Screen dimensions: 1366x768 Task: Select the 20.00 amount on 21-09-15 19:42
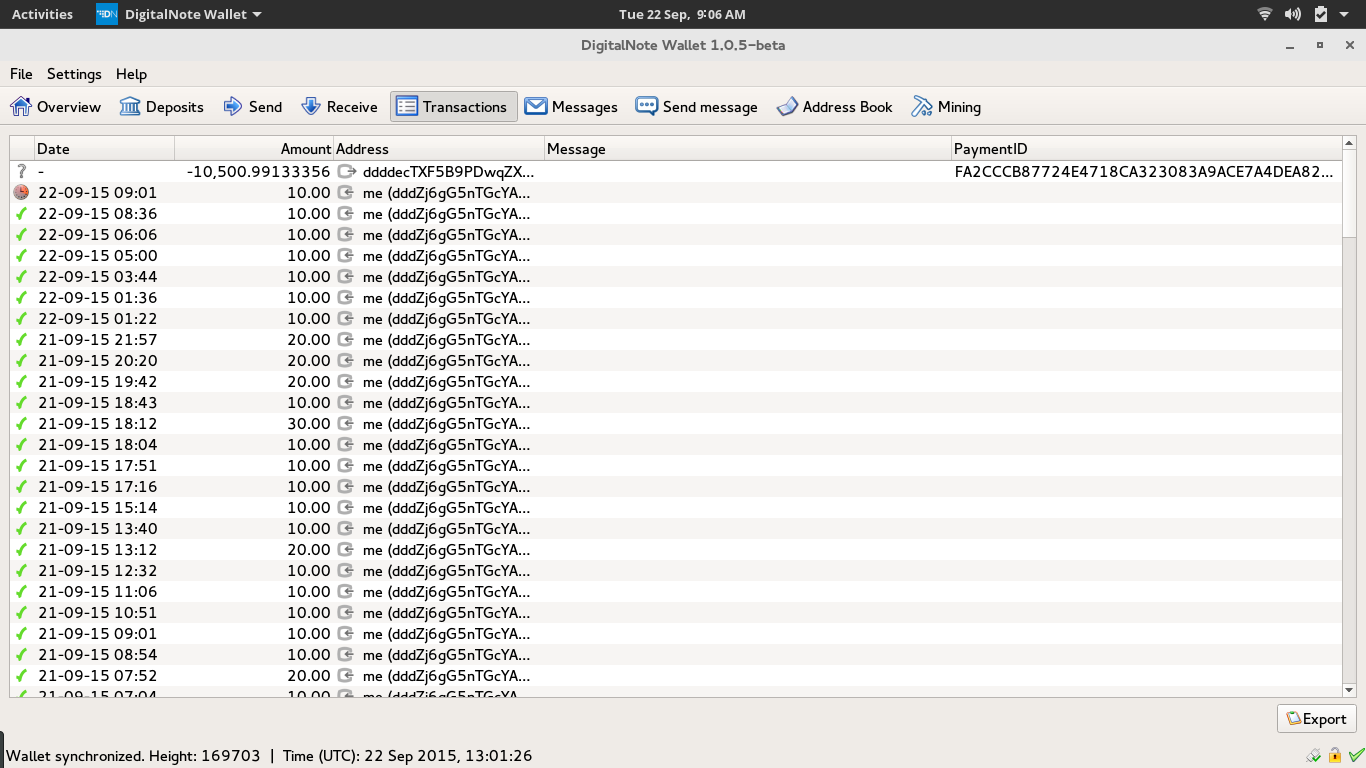(308, 382)
